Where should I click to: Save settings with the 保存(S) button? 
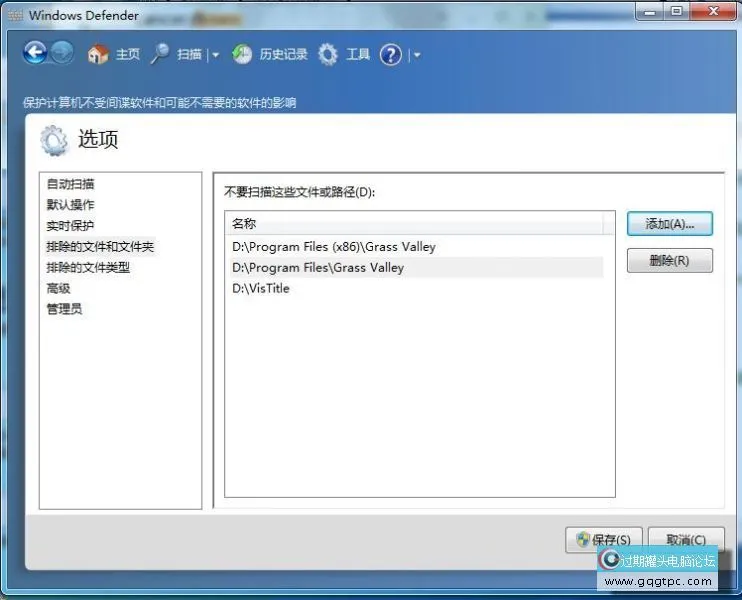[x=604, y=539]
